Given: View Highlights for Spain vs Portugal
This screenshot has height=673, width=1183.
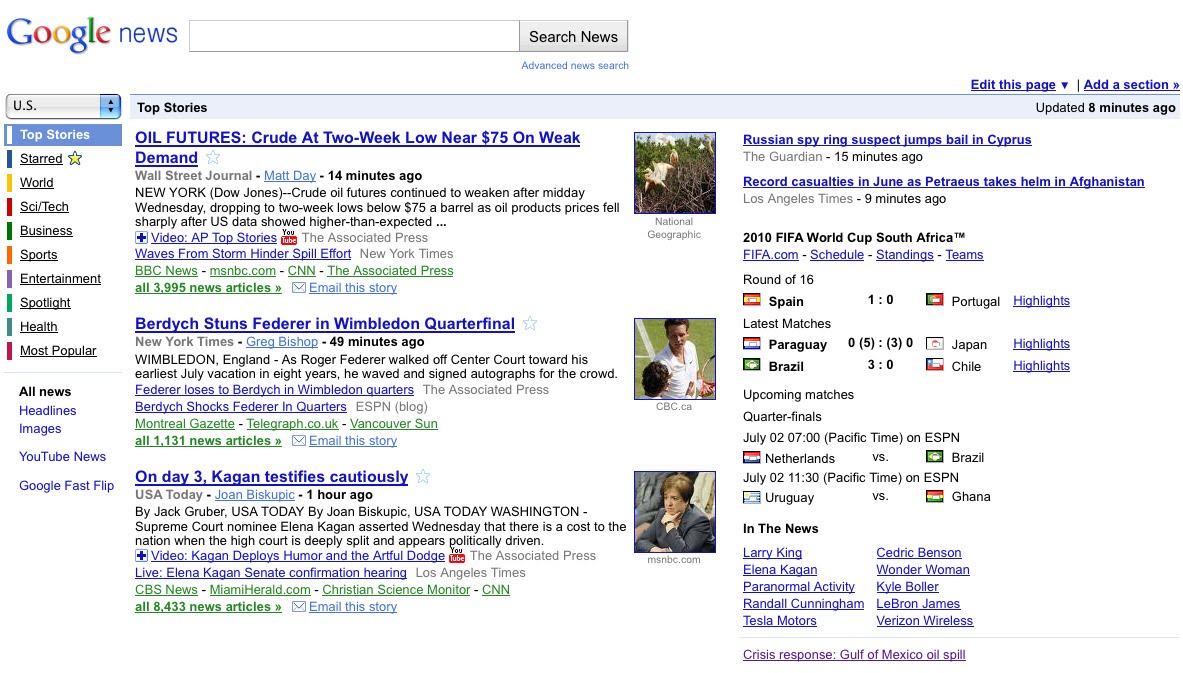Looking at the screenshot, I should click(1041, 300).
